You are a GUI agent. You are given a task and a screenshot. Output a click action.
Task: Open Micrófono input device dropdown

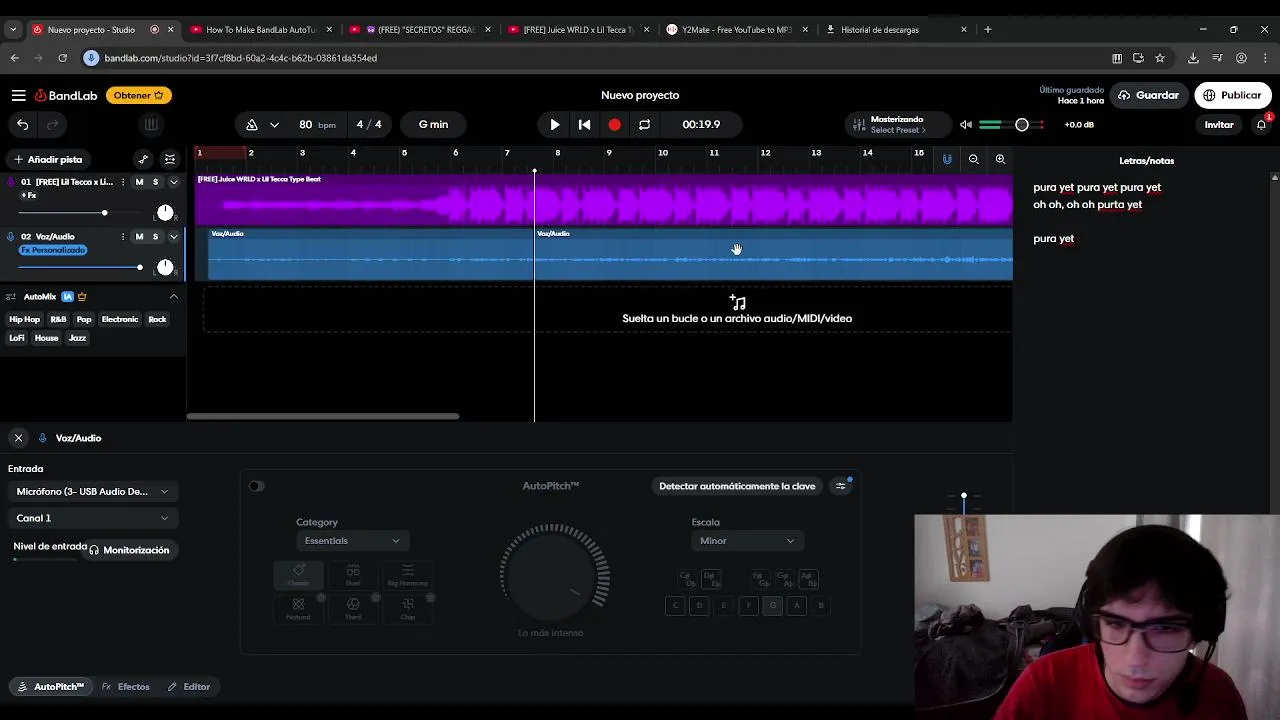coord(92,492)
